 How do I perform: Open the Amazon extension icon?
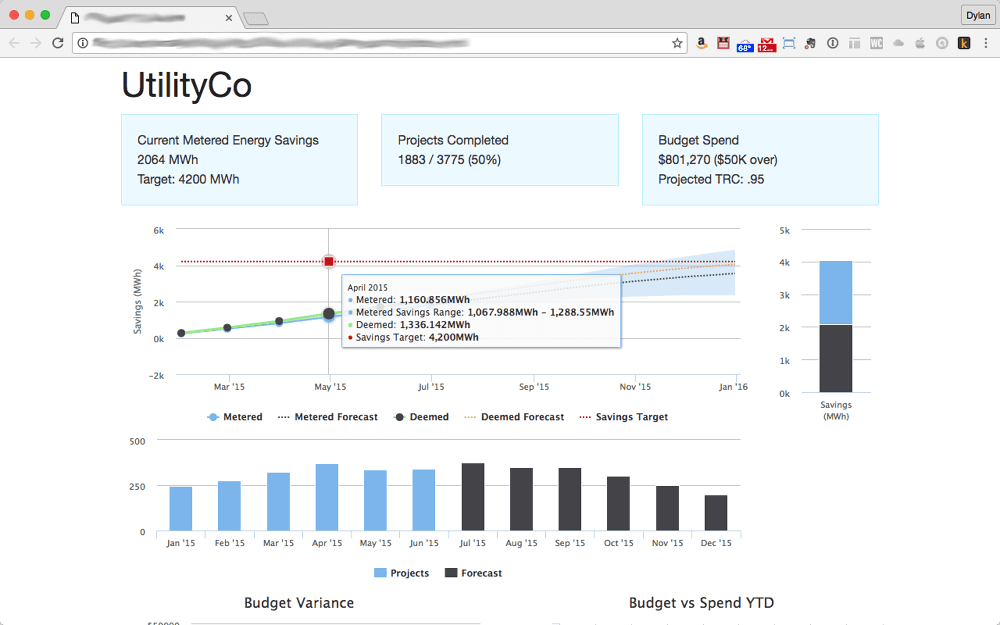tap(701, 43)
